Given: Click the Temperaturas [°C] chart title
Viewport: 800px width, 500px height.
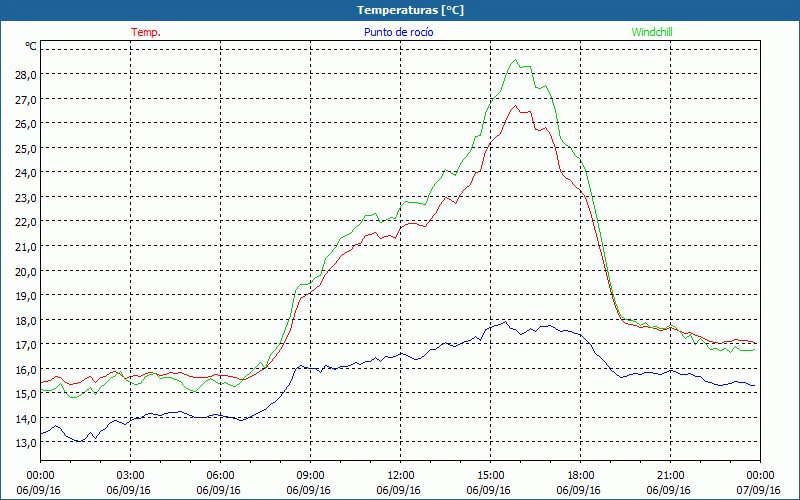Looking at the screenshot, I should coord(410,10).
